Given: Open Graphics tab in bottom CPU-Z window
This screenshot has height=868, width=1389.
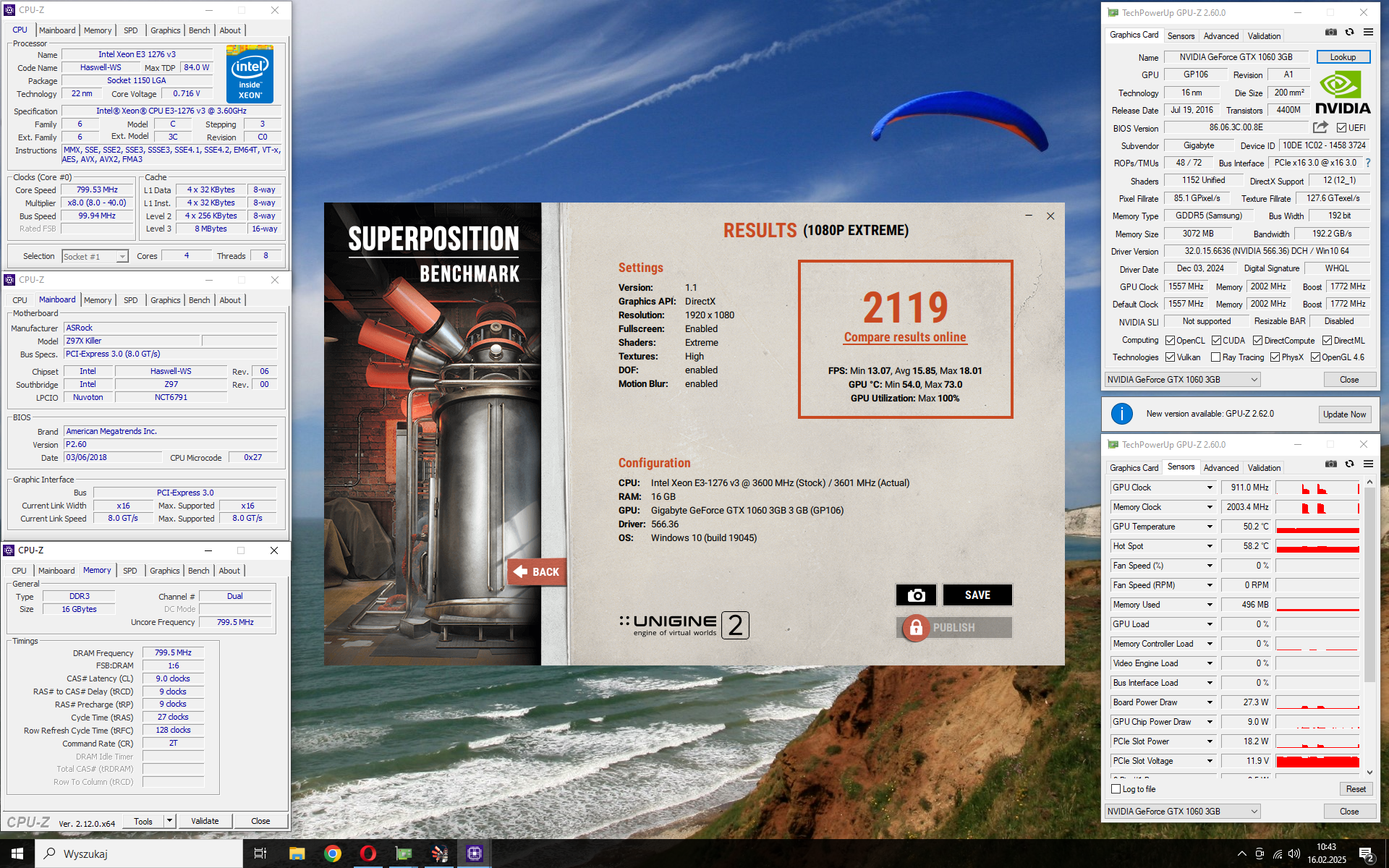Looking at the screenshot, I should (x=164, y=571).
